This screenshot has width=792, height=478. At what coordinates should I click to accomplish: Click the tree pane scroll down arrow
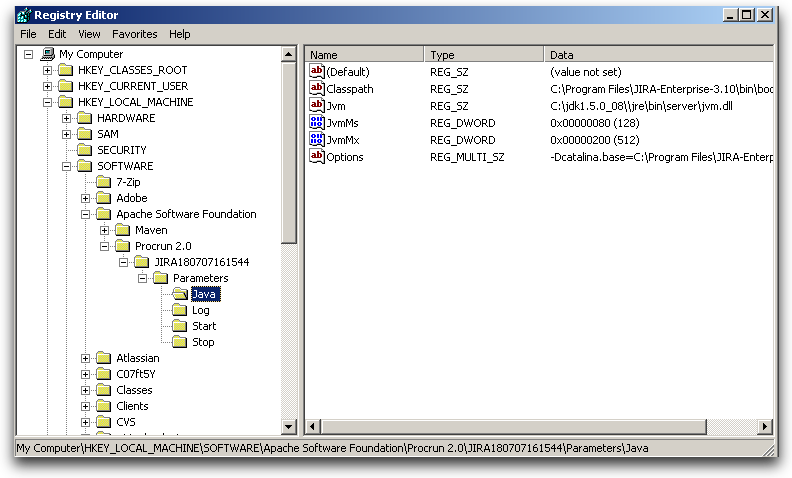pos(289,427)
